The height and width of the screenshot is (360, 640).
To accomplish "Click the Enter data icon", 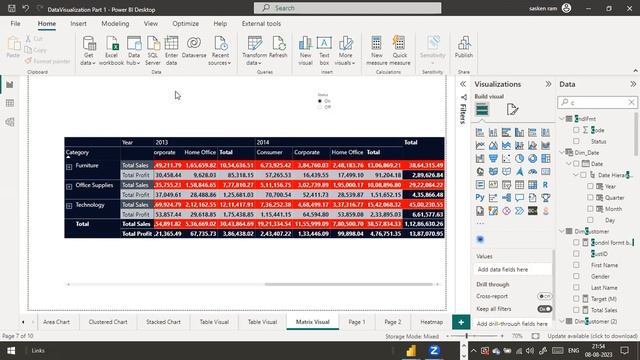I will point(171,51).
